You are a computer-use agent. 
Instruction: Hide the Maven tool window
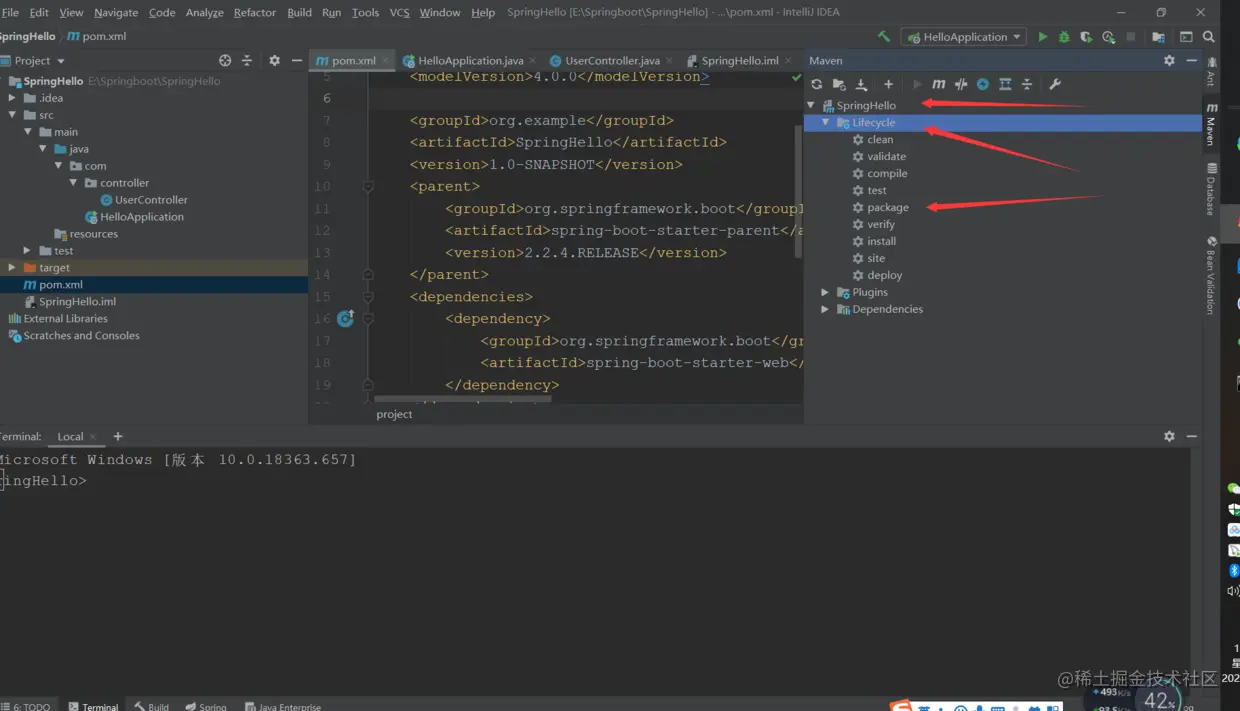(x=1192, y=60)
